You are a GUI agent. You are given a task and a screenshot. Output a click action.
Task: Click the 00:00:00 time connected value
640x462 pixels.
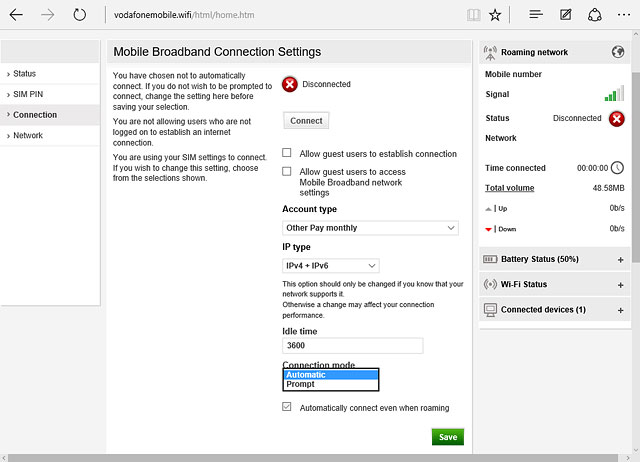[x=592, y=168]
